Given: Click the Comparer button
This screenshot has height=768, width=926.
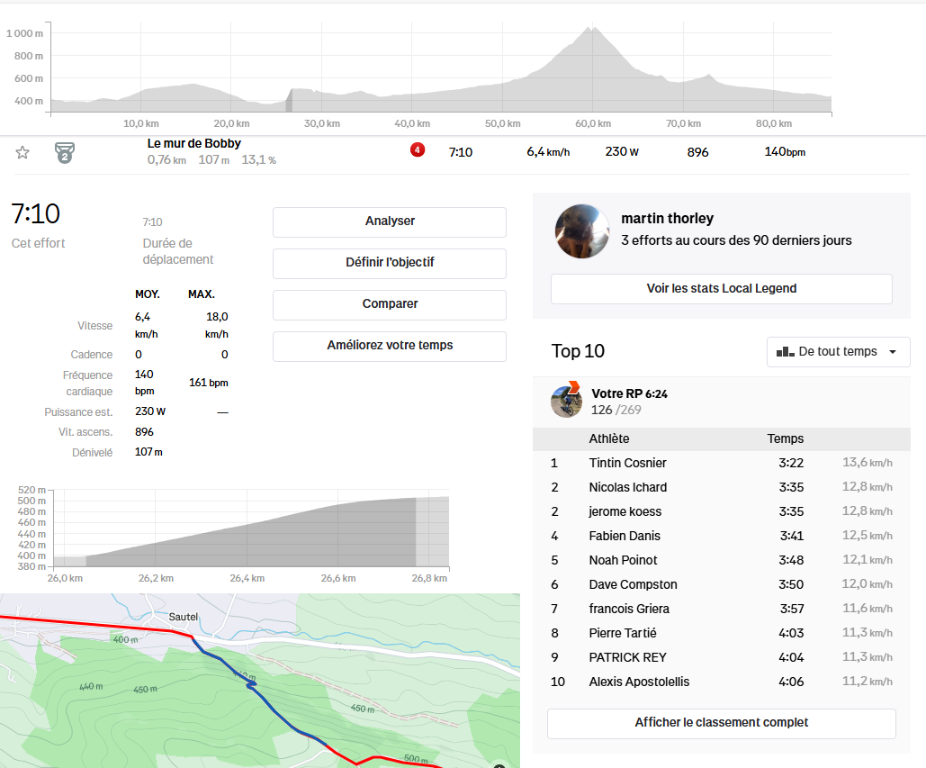Looking at the screenshot, I should (x=390, y=304).
